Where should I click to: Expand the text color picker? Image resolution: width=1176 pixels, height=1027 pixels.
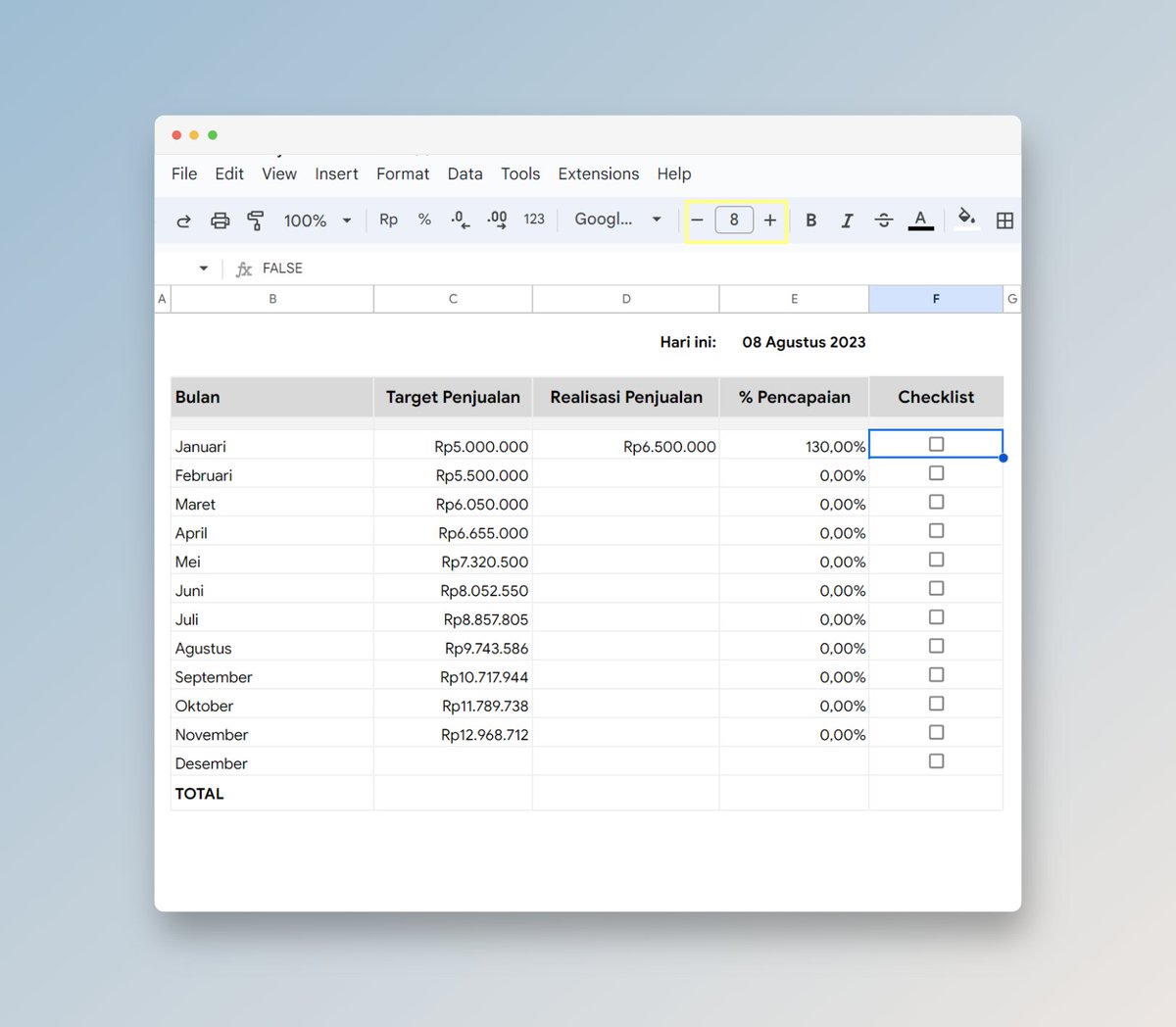pos(920,220)
